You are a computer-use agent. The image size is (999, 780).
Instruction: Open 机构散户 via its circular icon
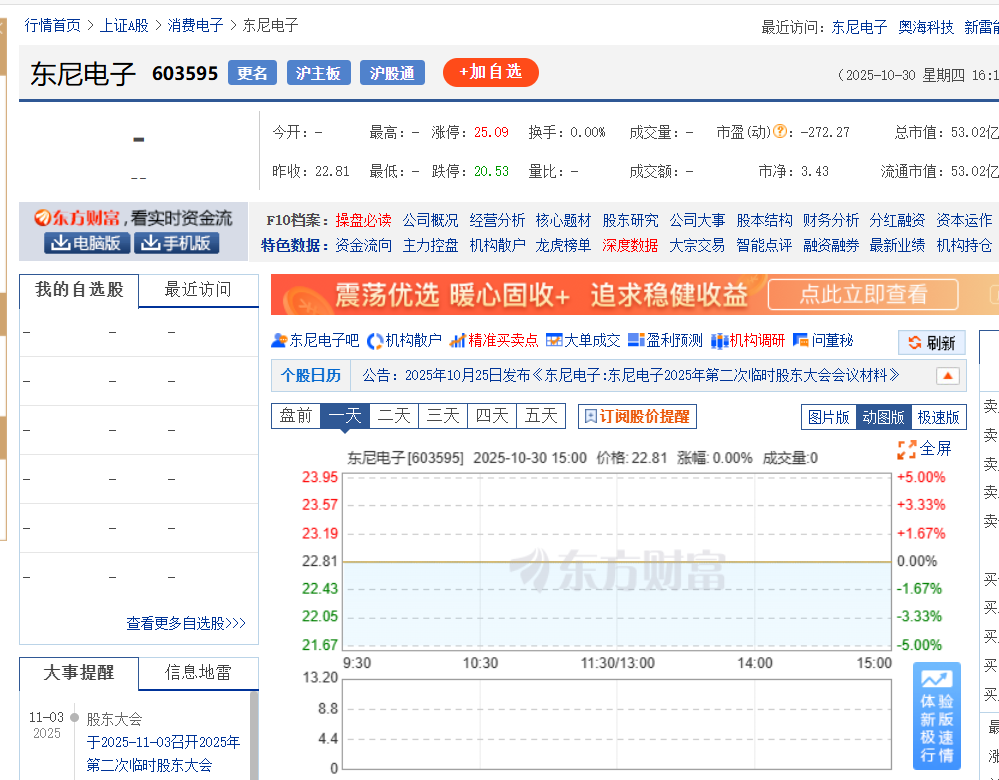376,341
